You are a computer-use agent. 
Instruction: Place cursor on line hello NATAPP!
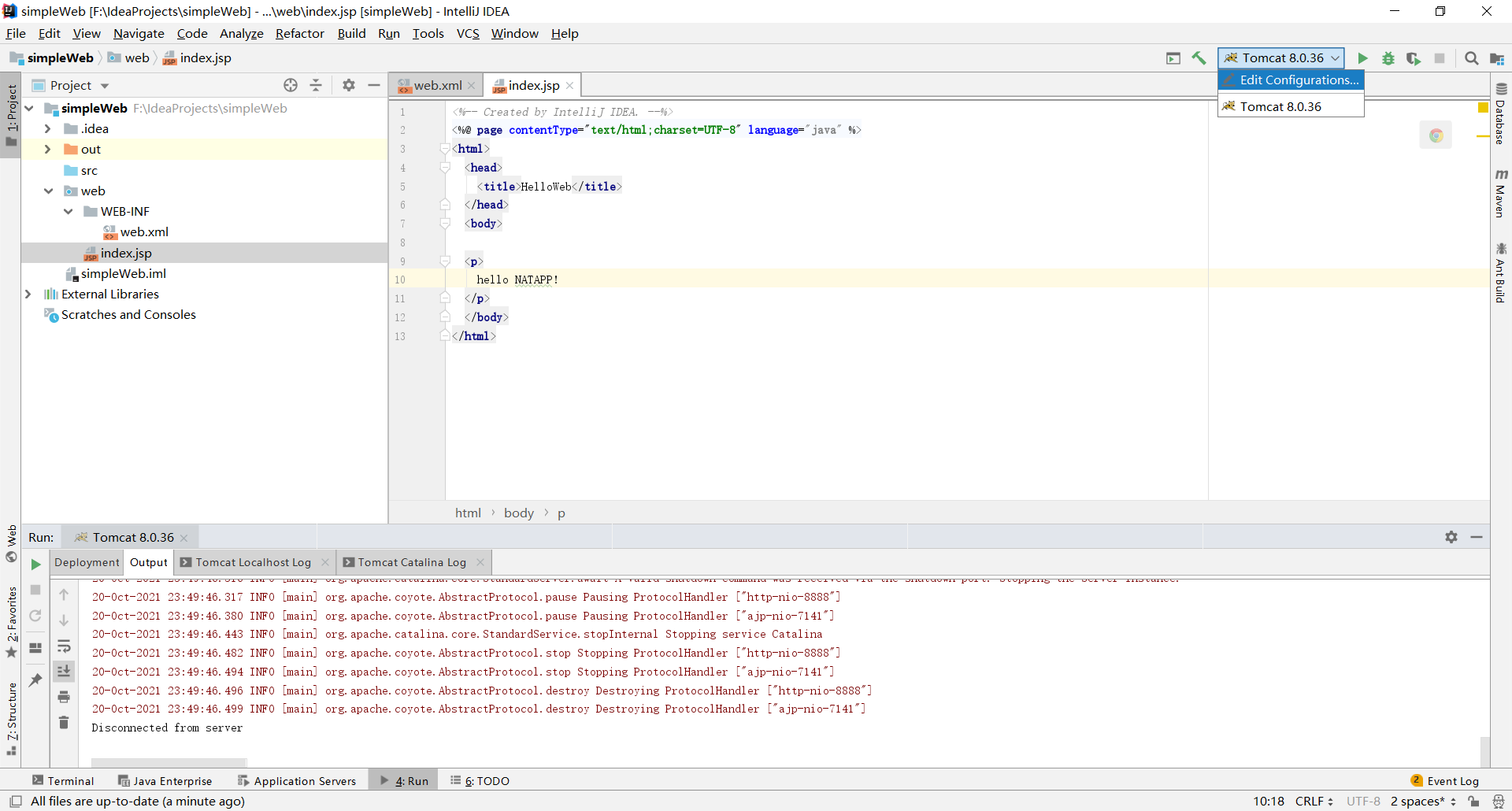coord(517,280)
